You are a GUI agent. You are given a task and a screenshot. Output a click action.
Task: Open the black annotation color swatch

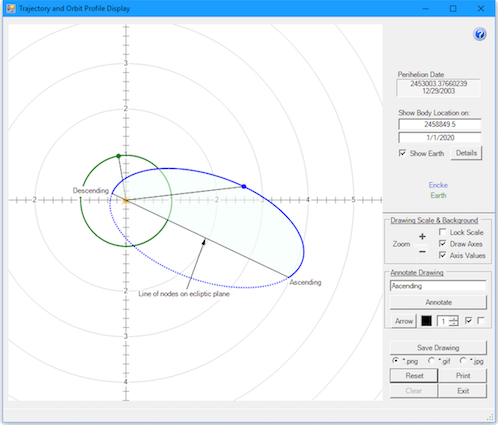click(426, 321)
